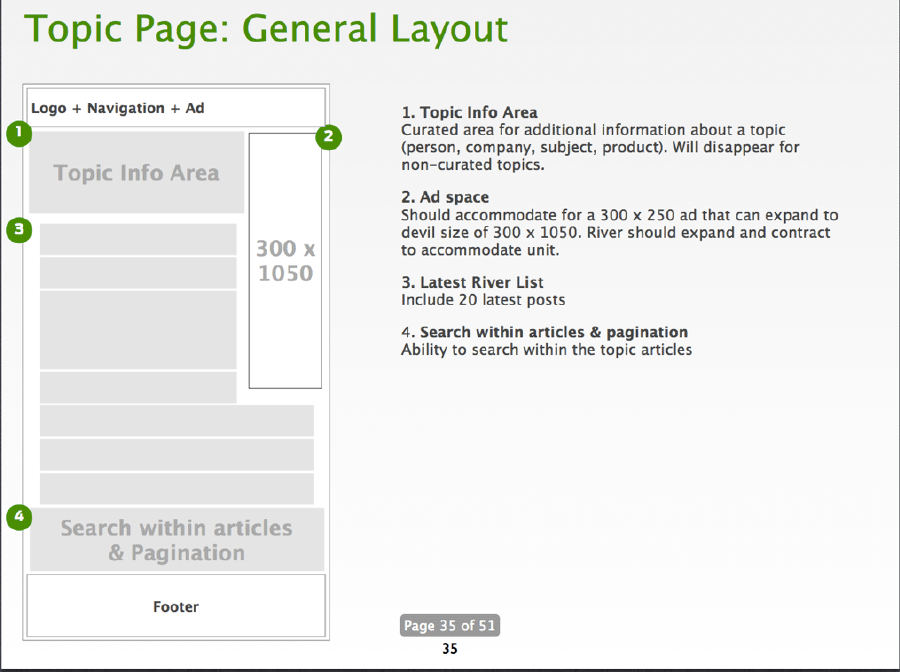Click the bottom full-width river list block
900x672 pixels.
[x=176, y=488]
